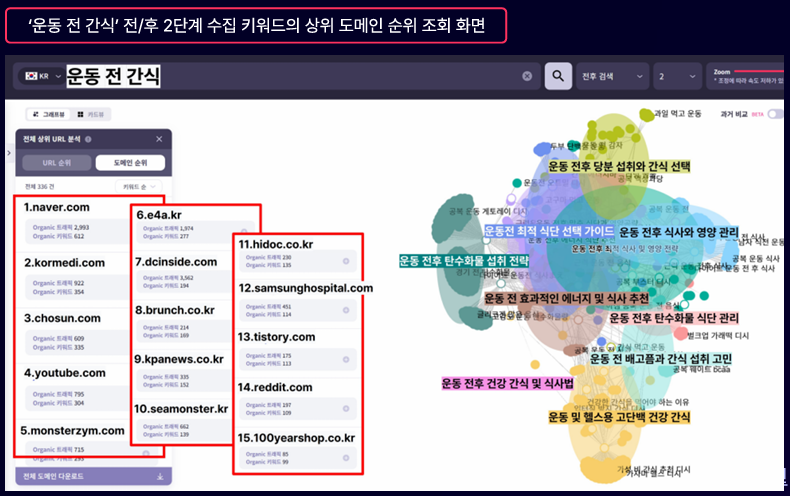This screenshot has height=496, width=790.
Task: Toggle the 과거 비교 BETA switch
Action: pos(776,114)
